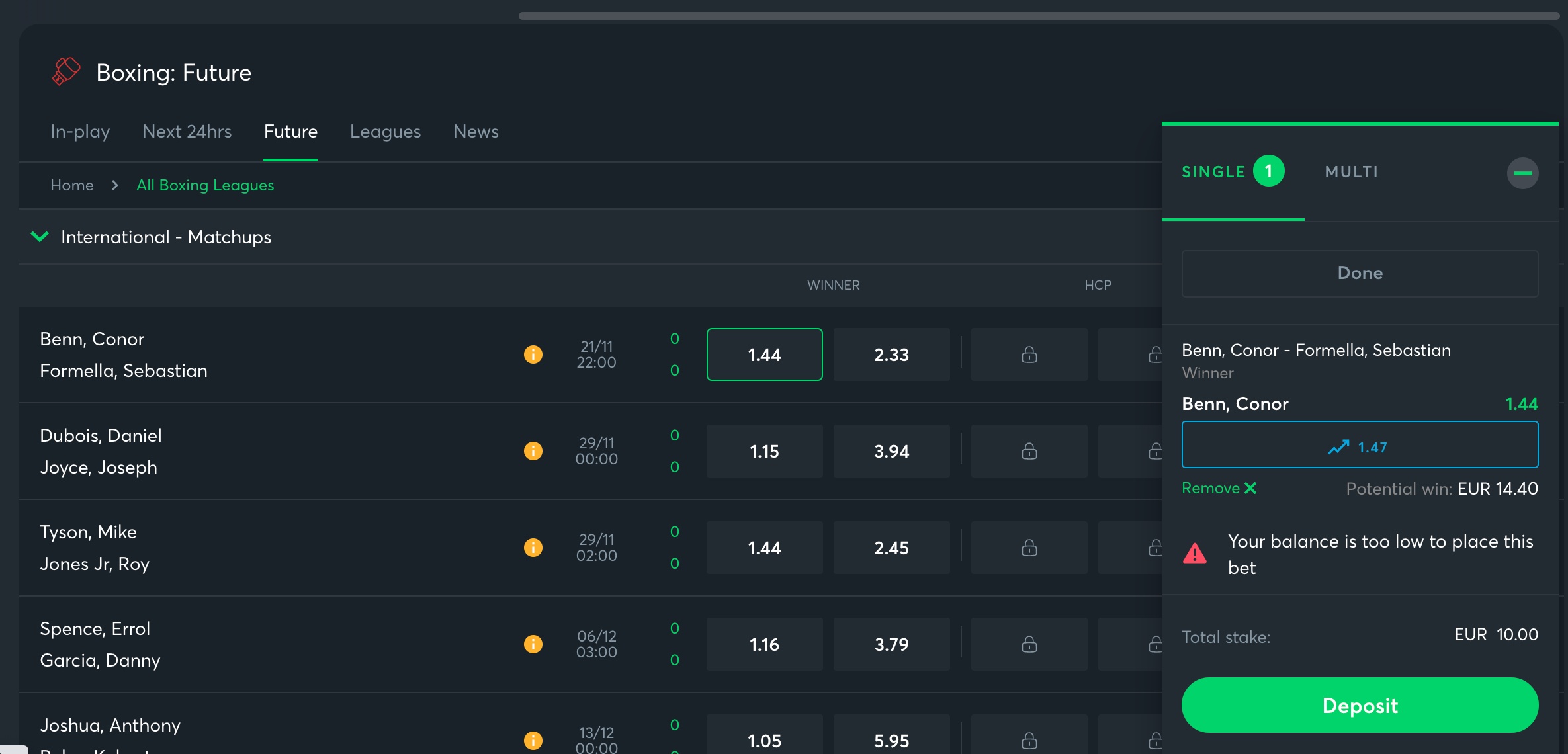The height and width of the screenshot is (754, 1568).
Task: Select 3.79 odds for Garcia, Danny
Action: click(891, 644)
